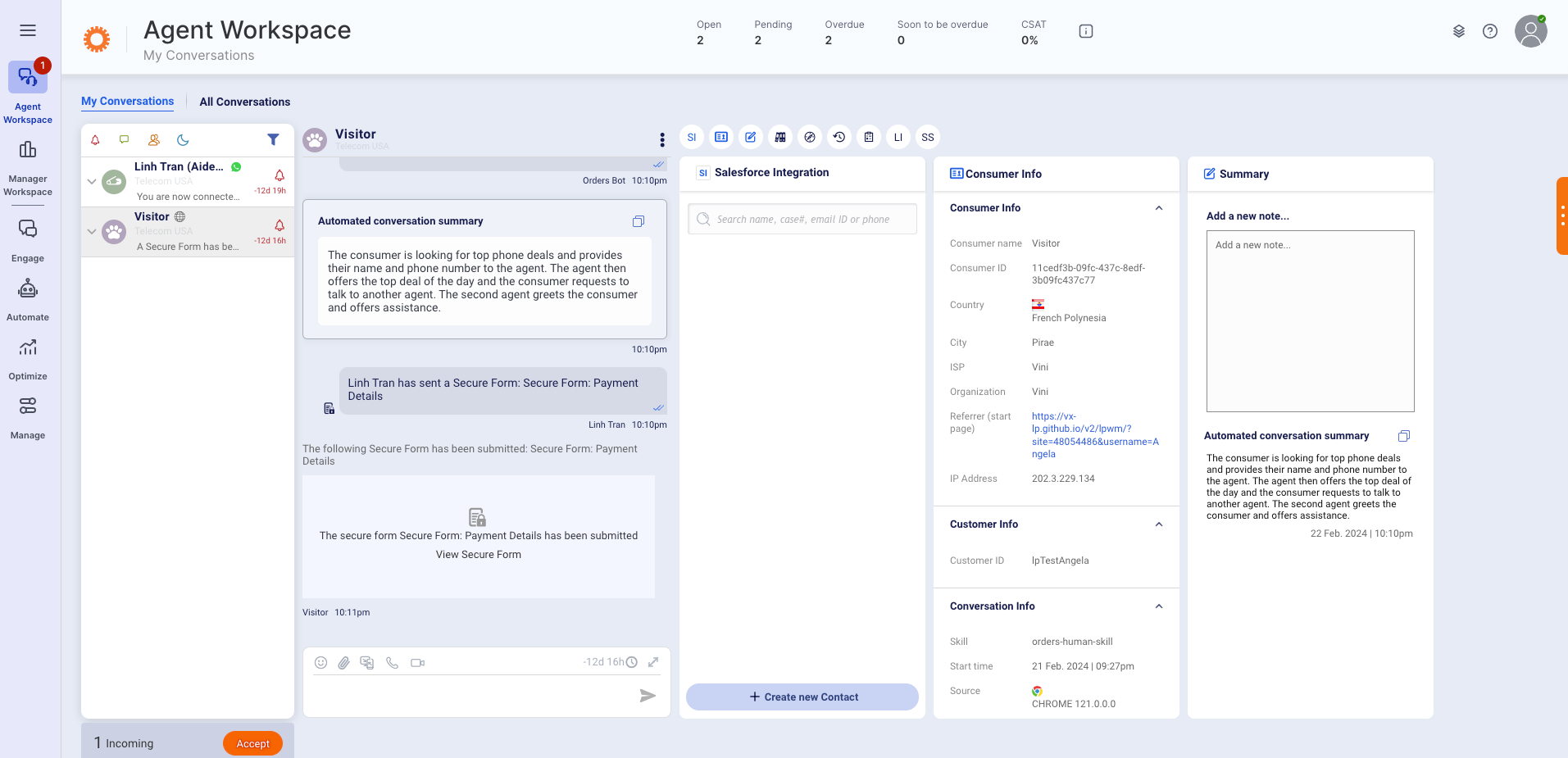Open the emoji picker in the composer
1568x758 pixels.
coord(321,662)
